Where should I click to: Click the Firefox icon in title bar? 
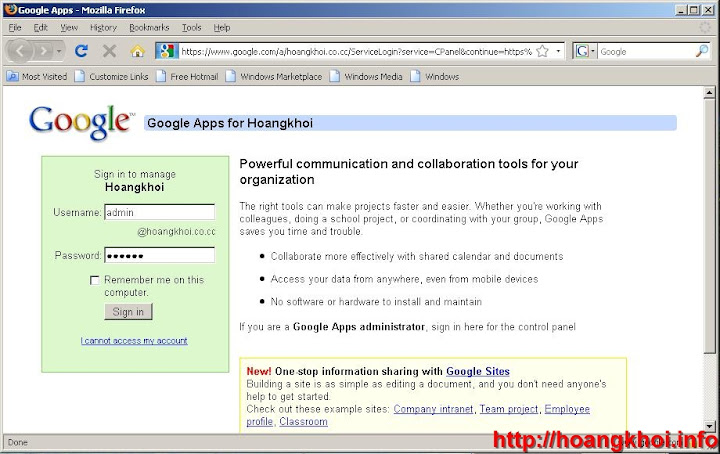click(11, 10)
